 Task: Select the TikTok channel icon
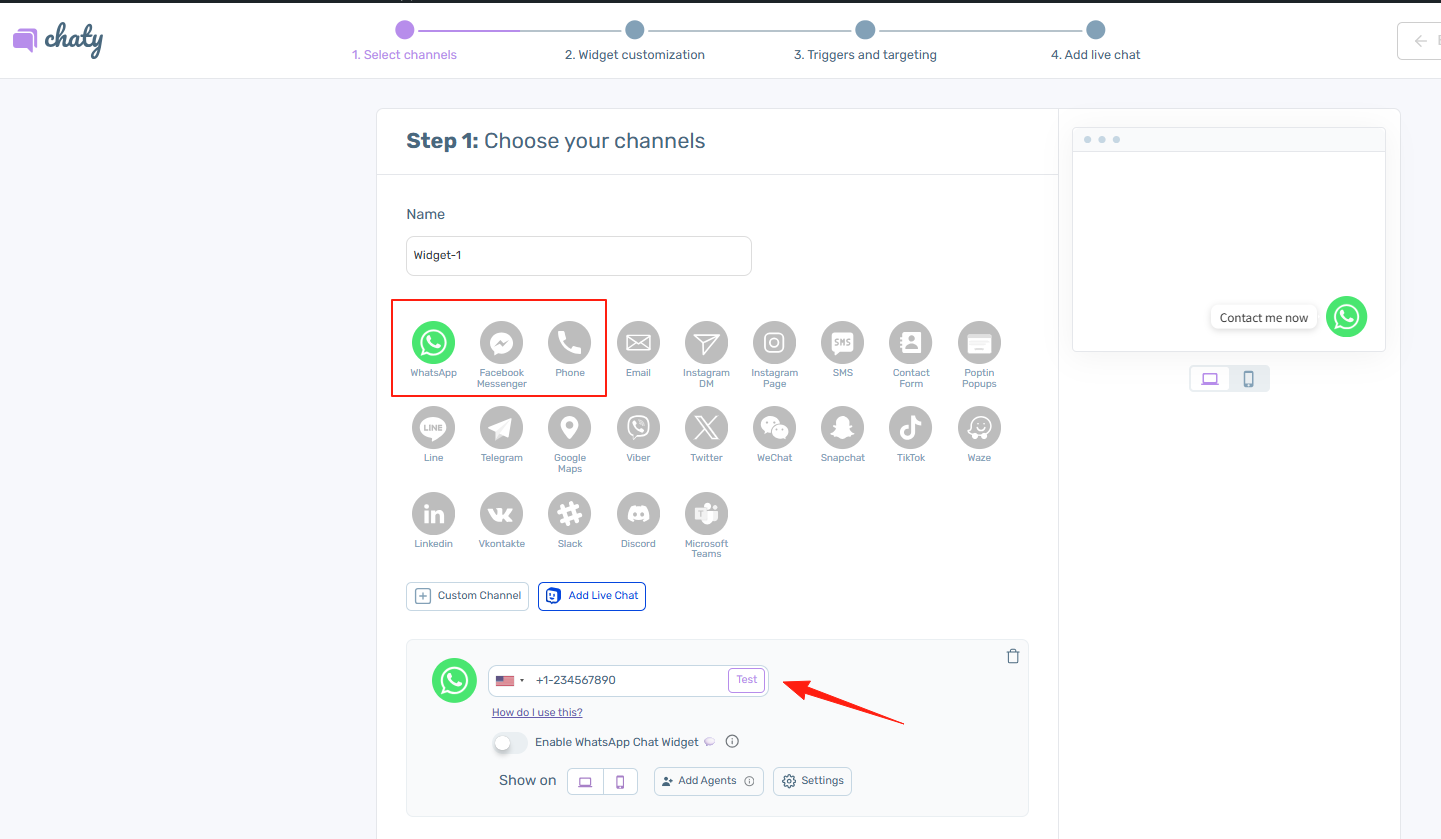coord(910,428)
